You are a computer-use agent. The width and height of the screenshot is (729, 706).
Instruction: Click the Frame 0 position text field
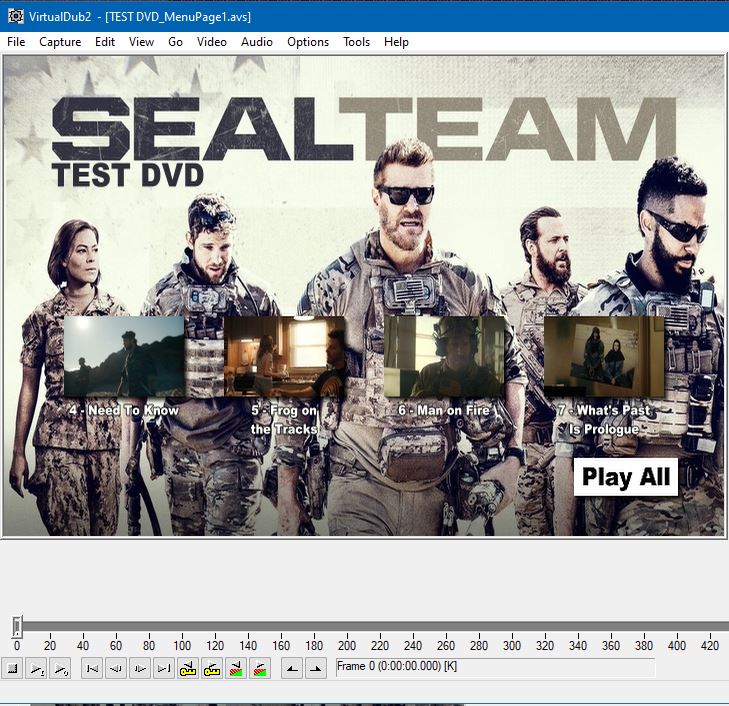coord(495,667)
